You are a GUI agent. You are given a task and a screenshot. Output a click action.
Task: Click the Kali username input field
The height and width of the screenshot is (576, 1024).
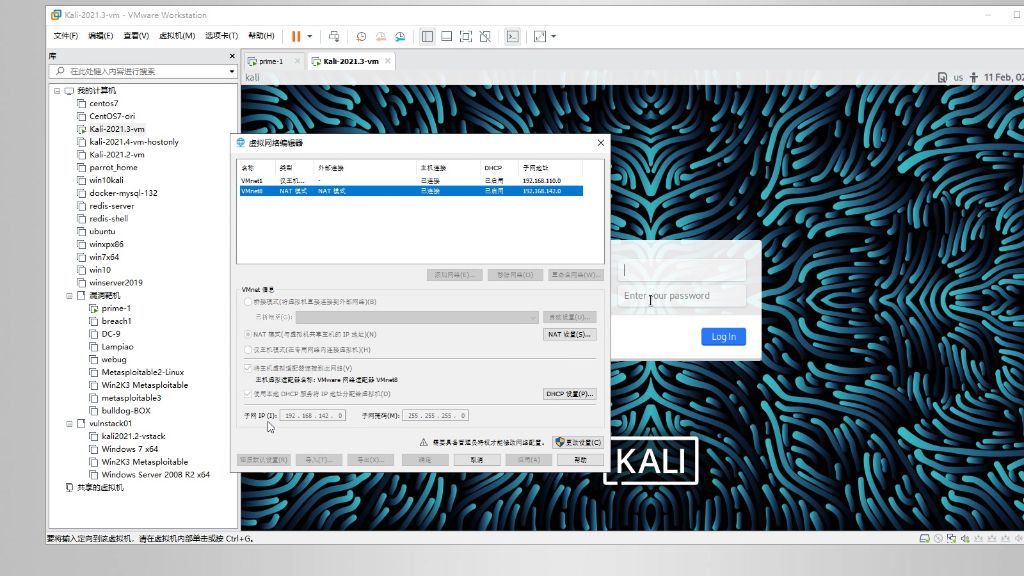point(682,270)
